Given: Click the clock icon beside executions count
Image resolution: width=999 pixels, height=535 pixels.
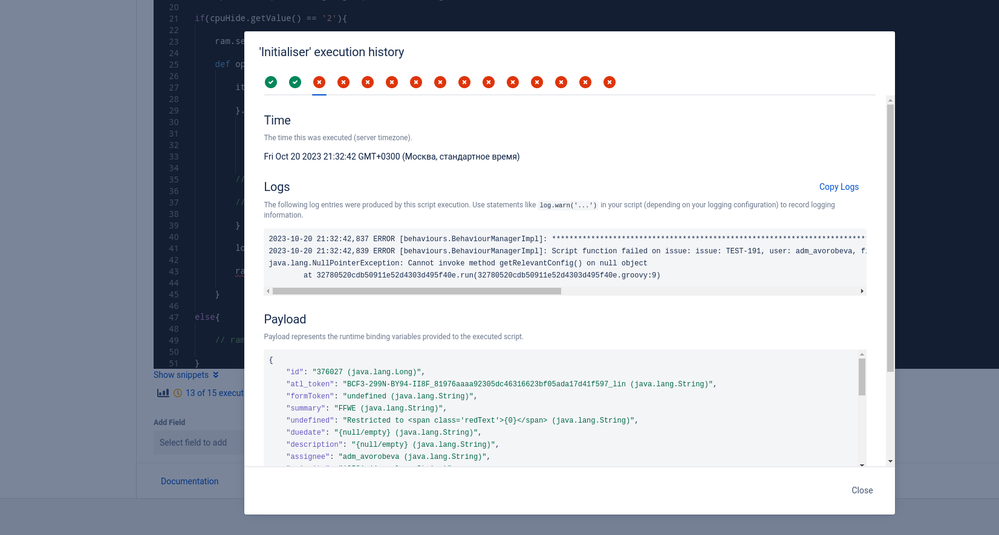Looking at the screenshot, I should tap(178, 393).
